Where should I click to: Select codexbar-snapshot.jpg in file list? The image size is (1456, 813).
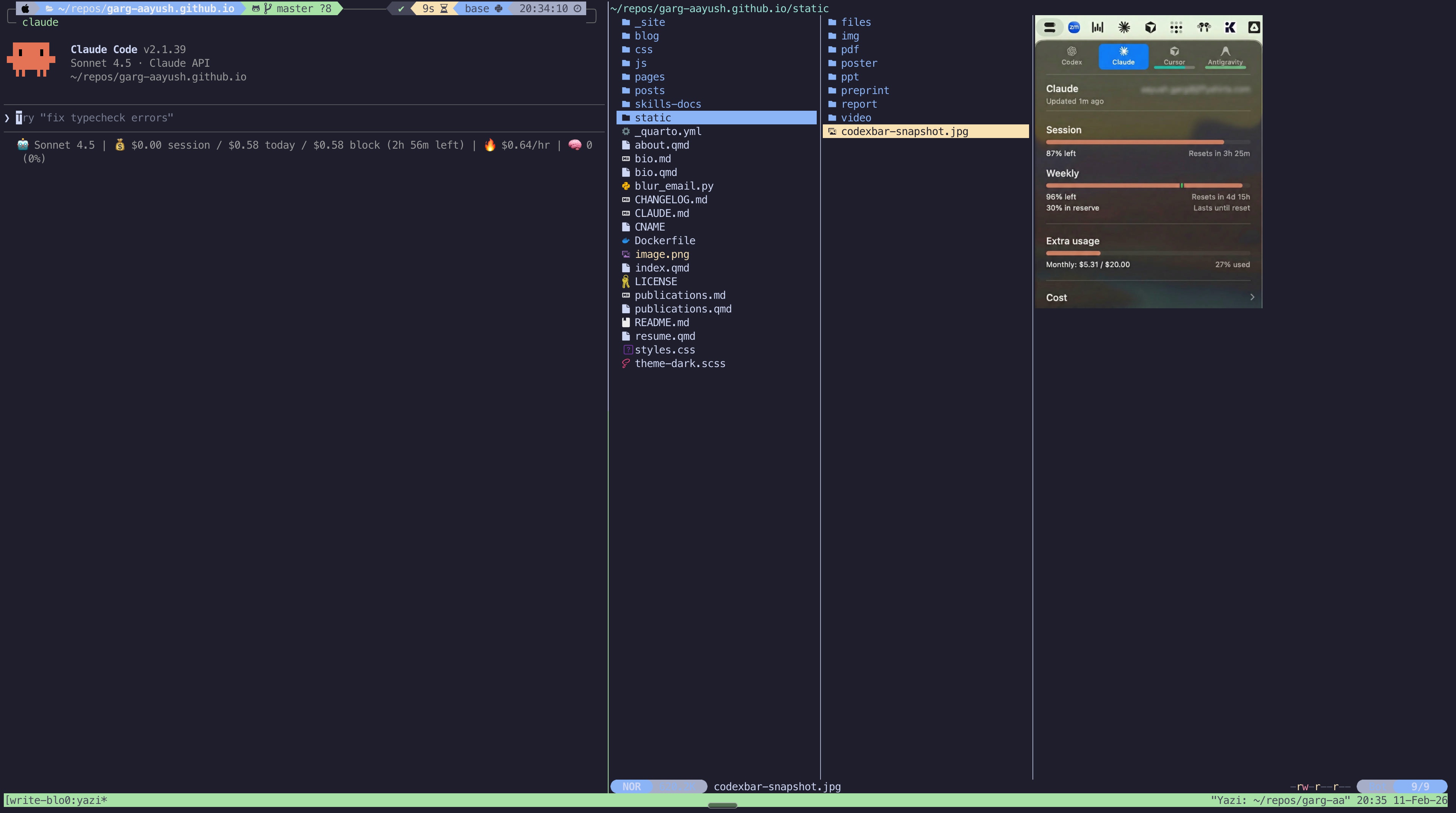(x=904, y=131)
